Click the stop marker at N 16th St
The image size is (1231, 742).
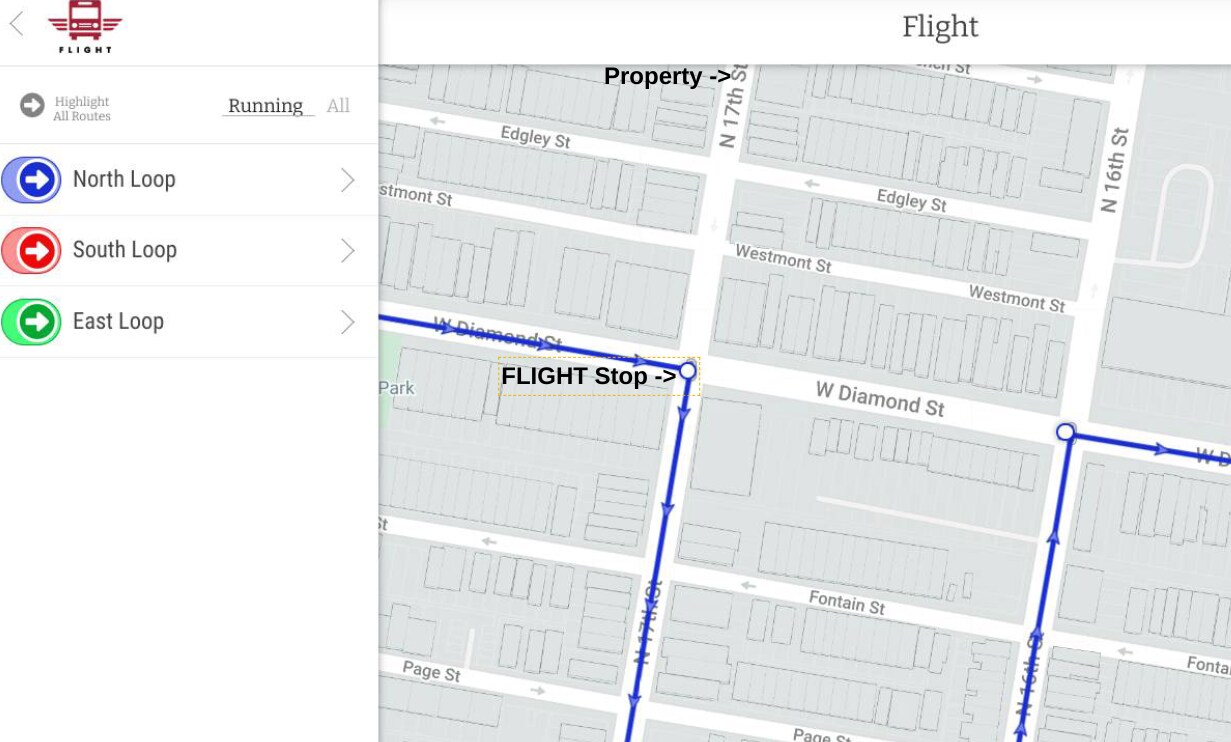tap(1065, 432)
